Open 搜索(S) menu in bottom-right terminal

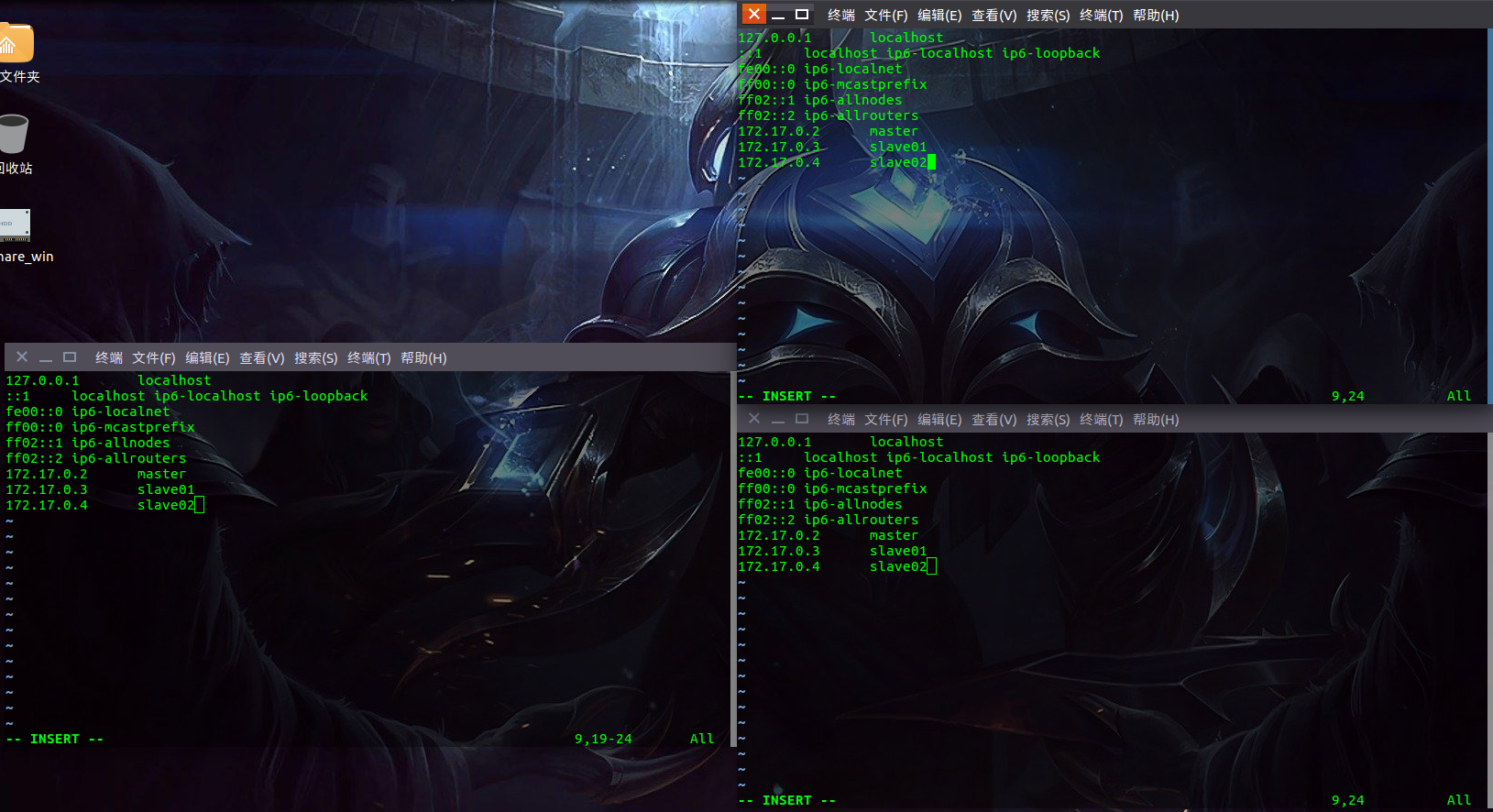1048,420
